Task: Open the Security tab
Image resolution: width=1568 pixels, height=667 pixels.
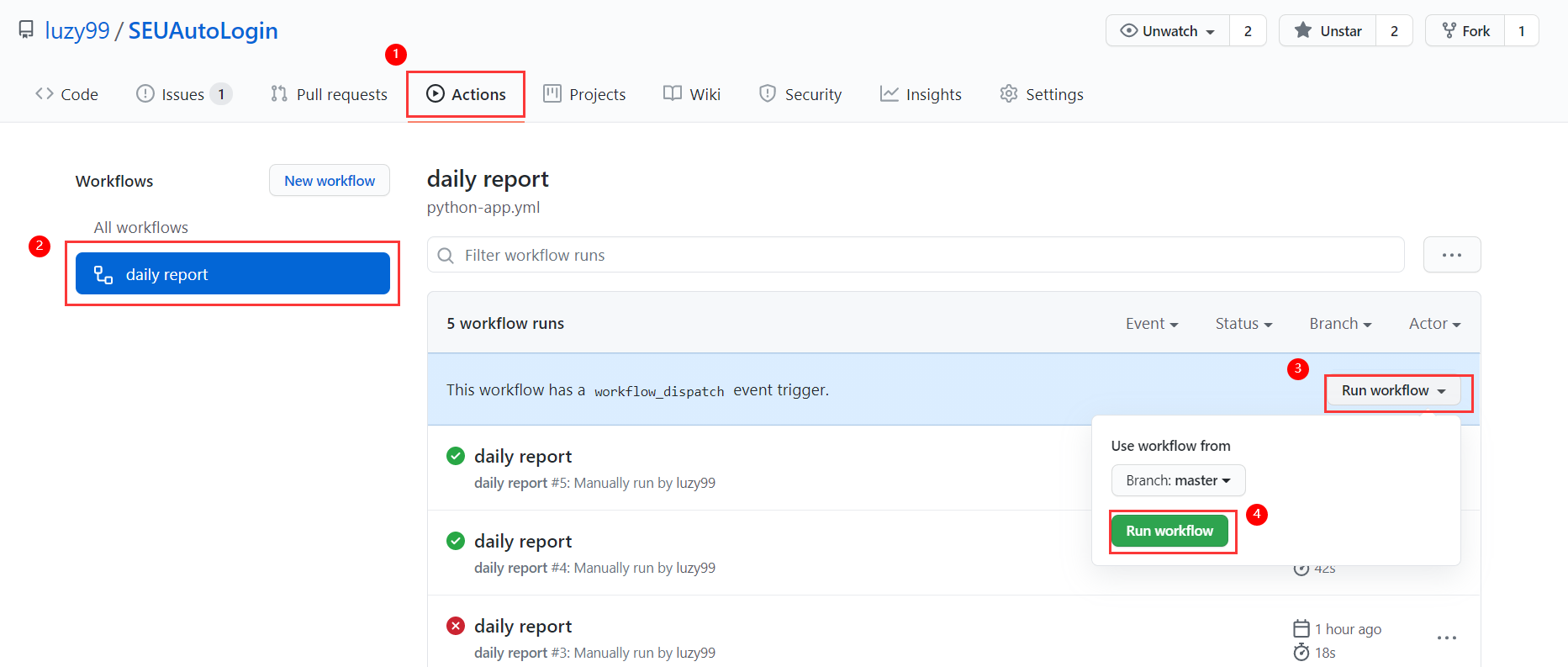Action: pos(800,94)
